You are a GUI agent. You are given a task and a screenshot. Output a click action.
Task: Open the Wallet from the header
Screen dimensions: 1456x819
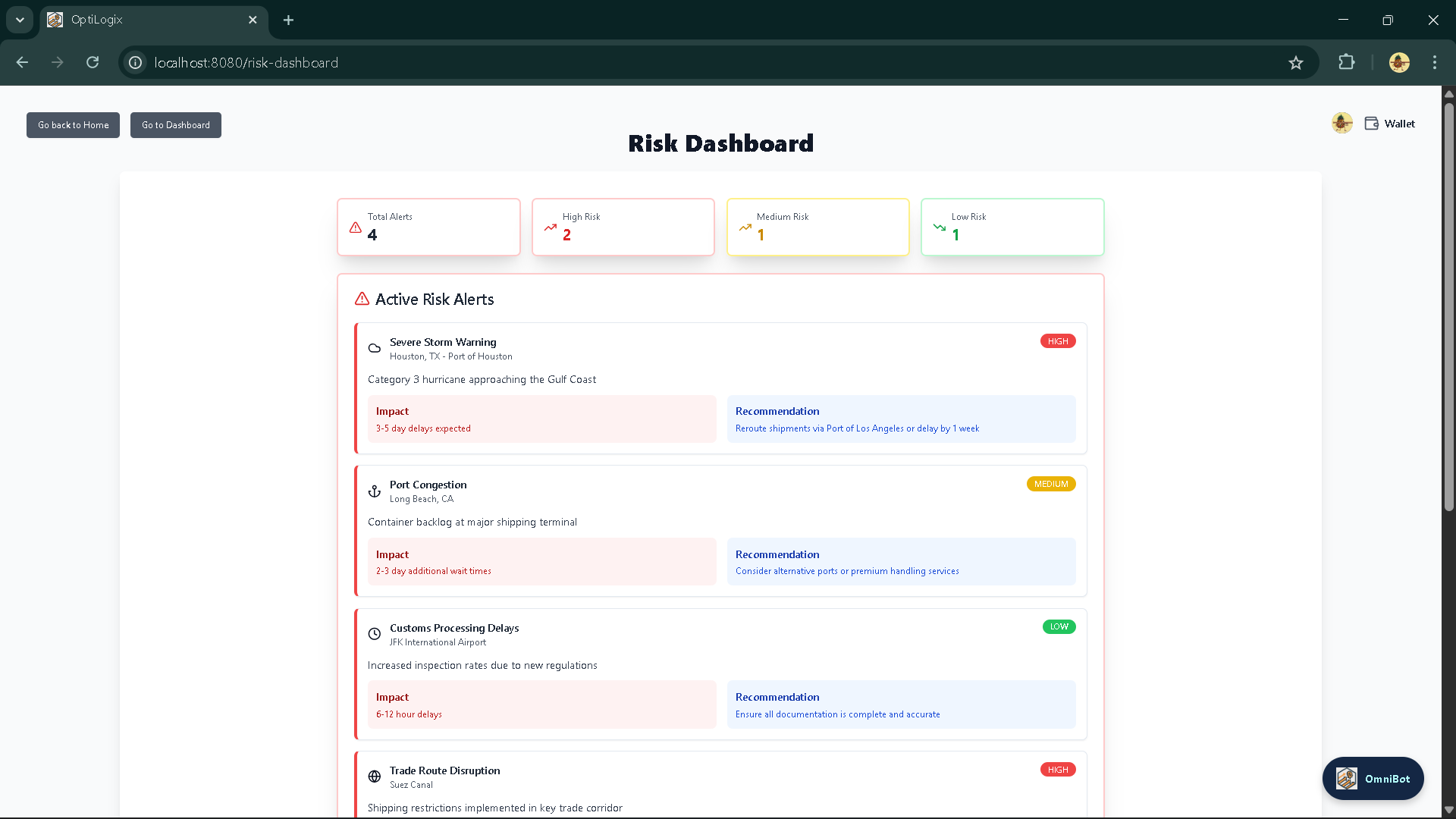pos(1390,124)
